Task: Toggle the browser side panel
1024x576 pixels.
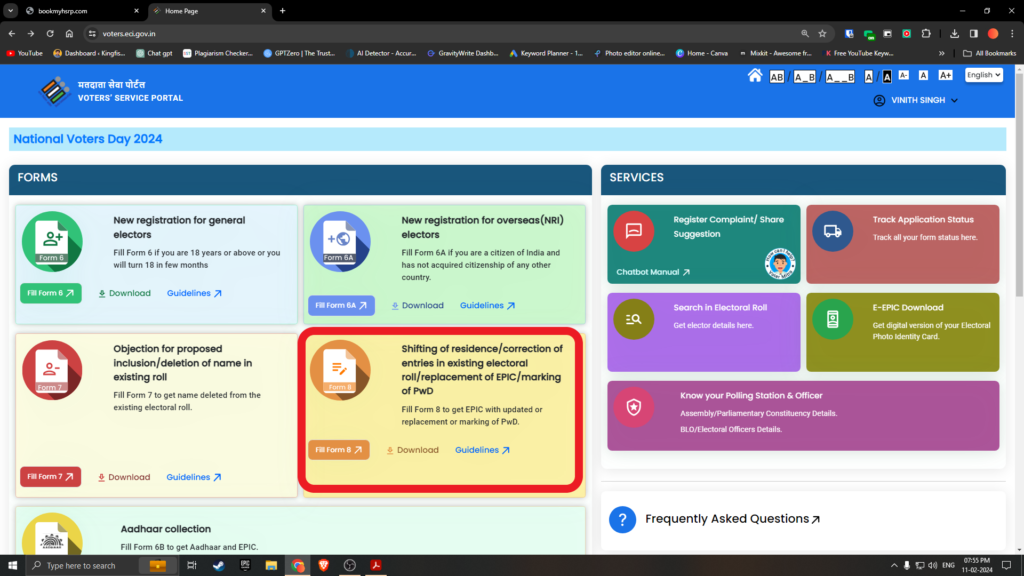Action: [x=974, y=33]
